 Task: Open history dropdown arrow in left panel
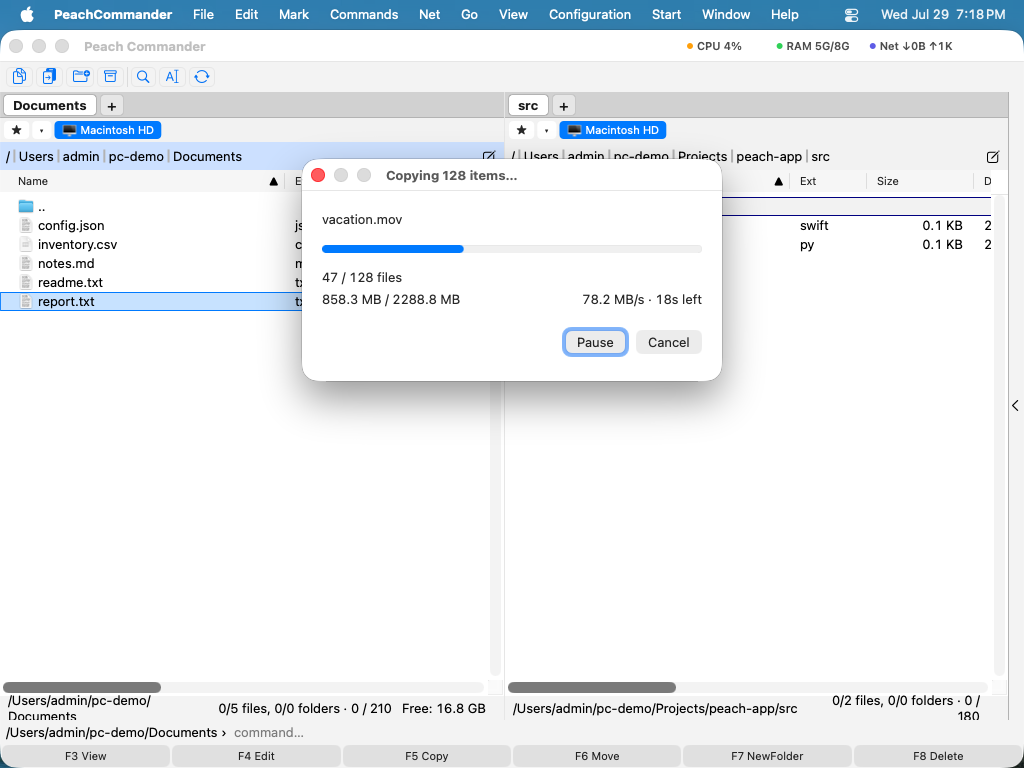[x=41, y=131]
